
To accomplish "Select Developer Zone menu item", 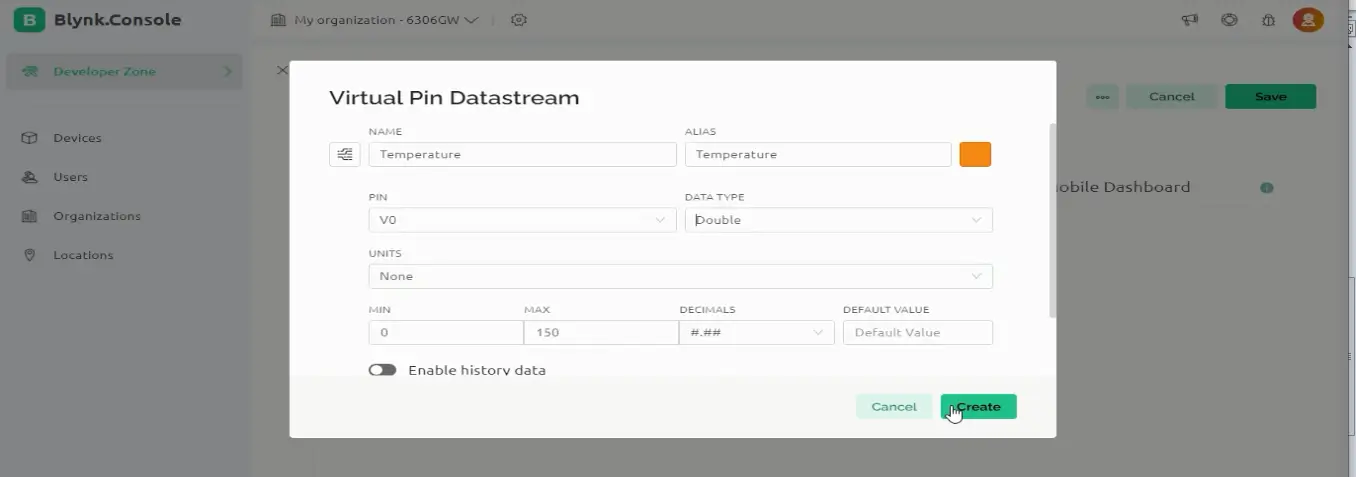I will coord(124,72).
